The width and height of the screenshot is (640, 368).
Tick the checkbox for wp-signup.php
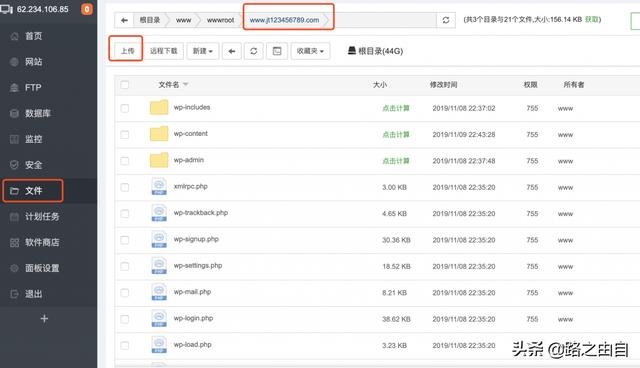coord(124,240)
